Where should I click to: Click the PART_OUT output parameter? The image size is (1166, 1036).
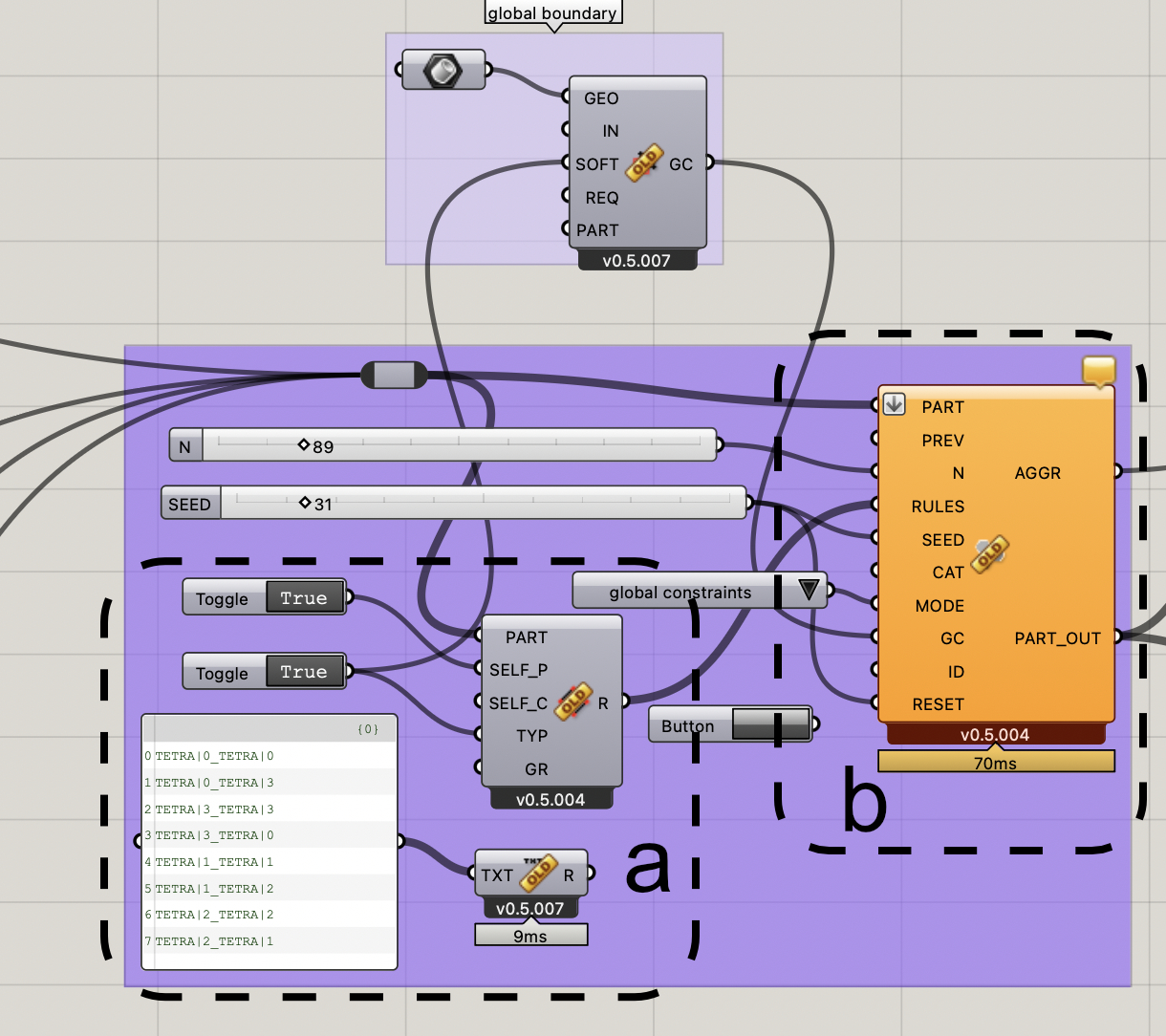click(x=1057, y=638)
